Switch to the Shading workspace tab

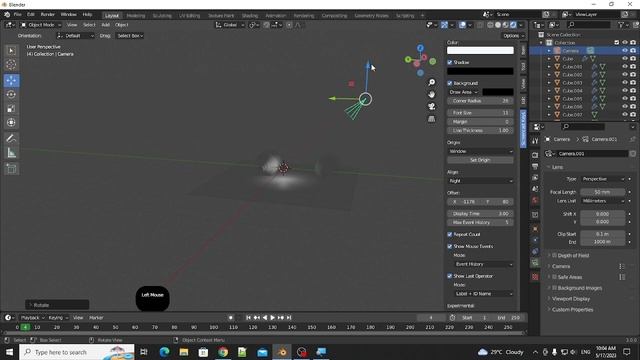250,16
